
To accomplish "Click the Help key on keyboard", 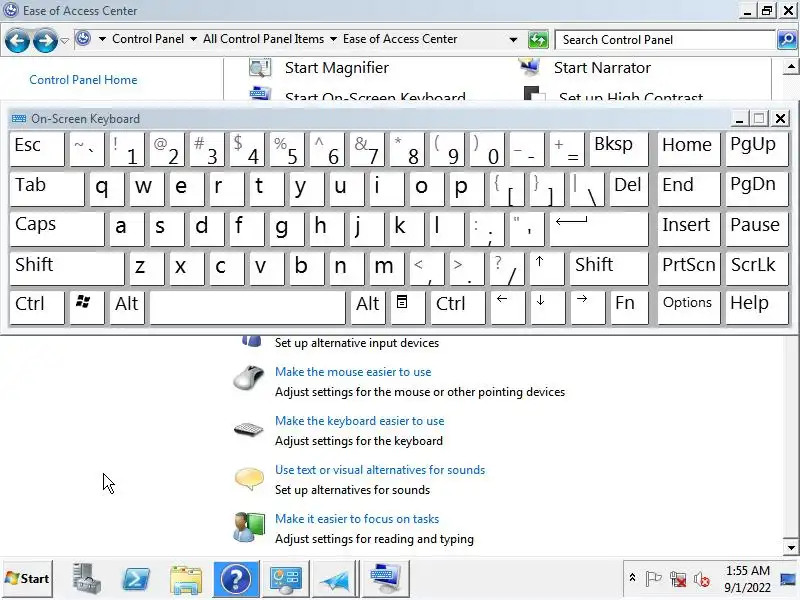I will click(x=756, y=307).
